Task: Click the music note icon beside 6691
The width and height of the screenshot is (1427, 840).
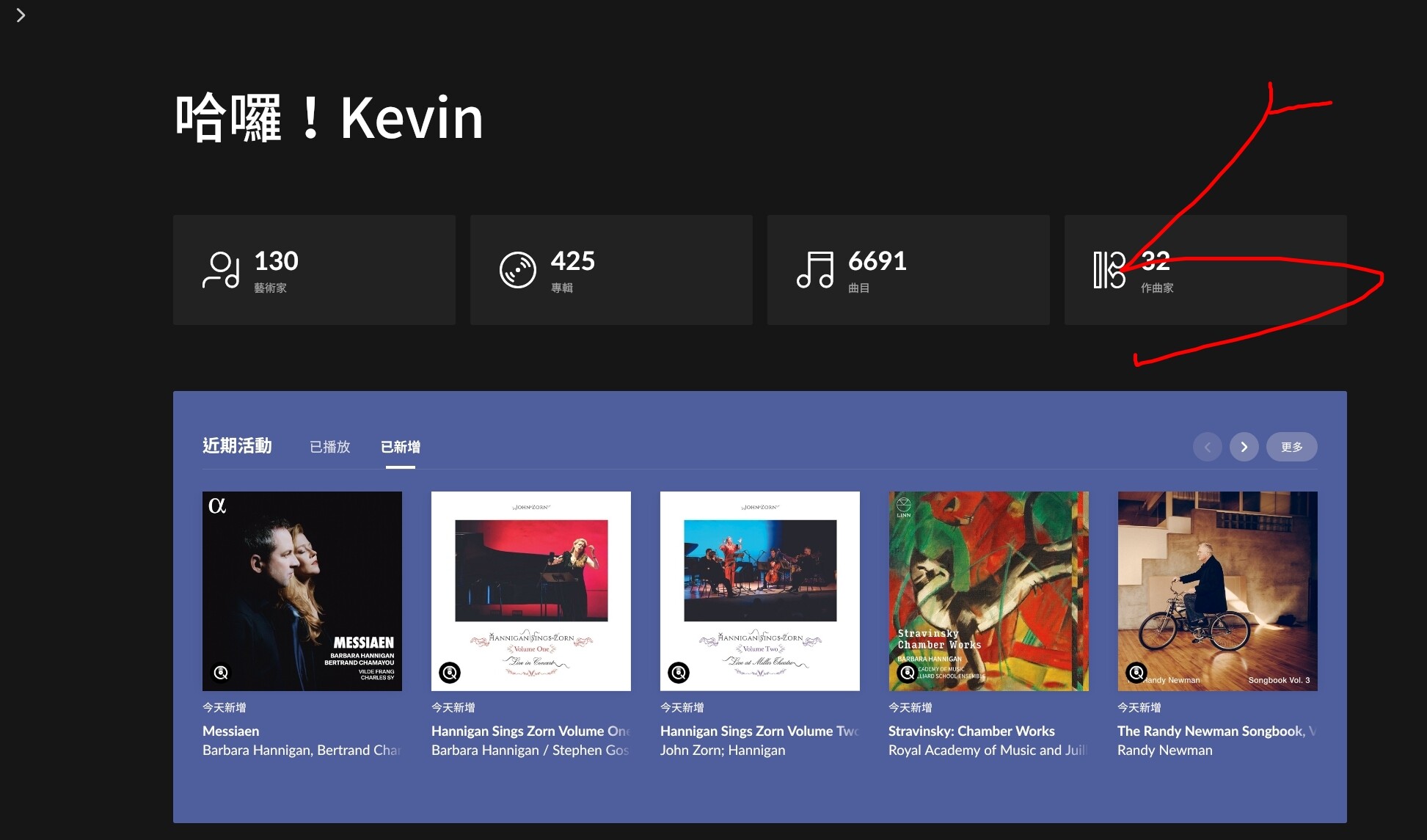Action: [x=815, y=270]
